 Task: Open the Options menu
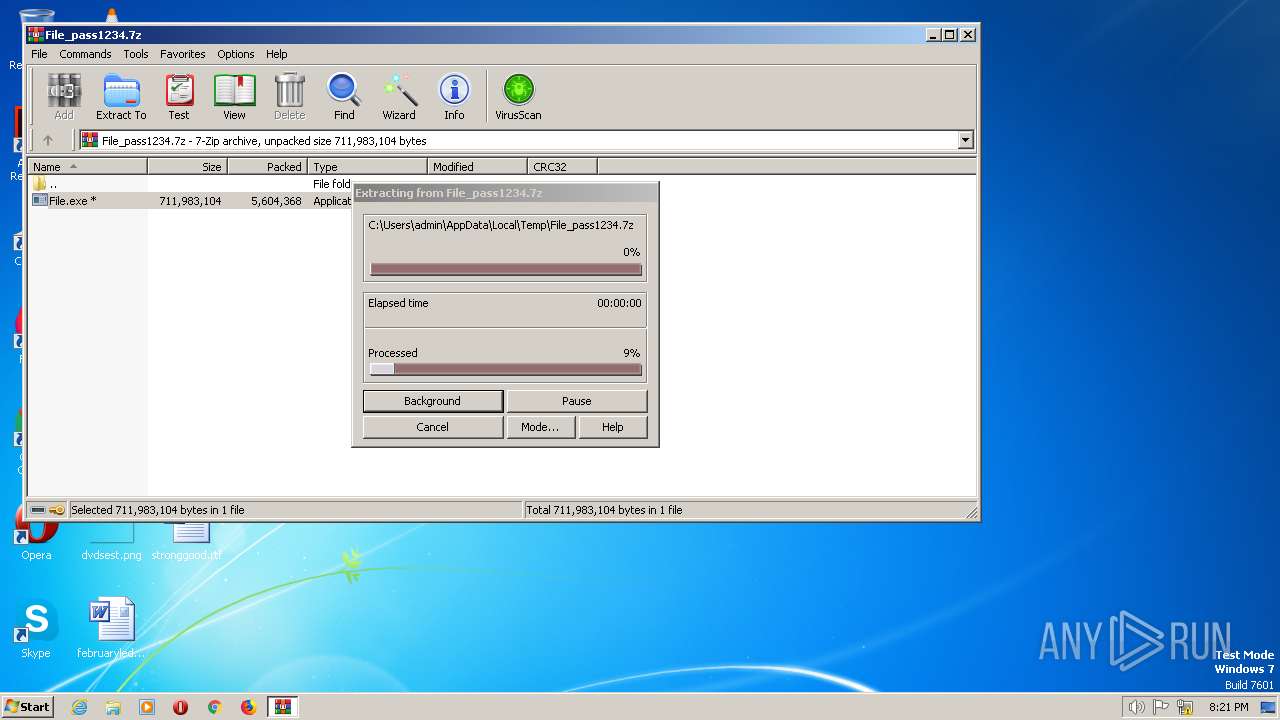236,54
